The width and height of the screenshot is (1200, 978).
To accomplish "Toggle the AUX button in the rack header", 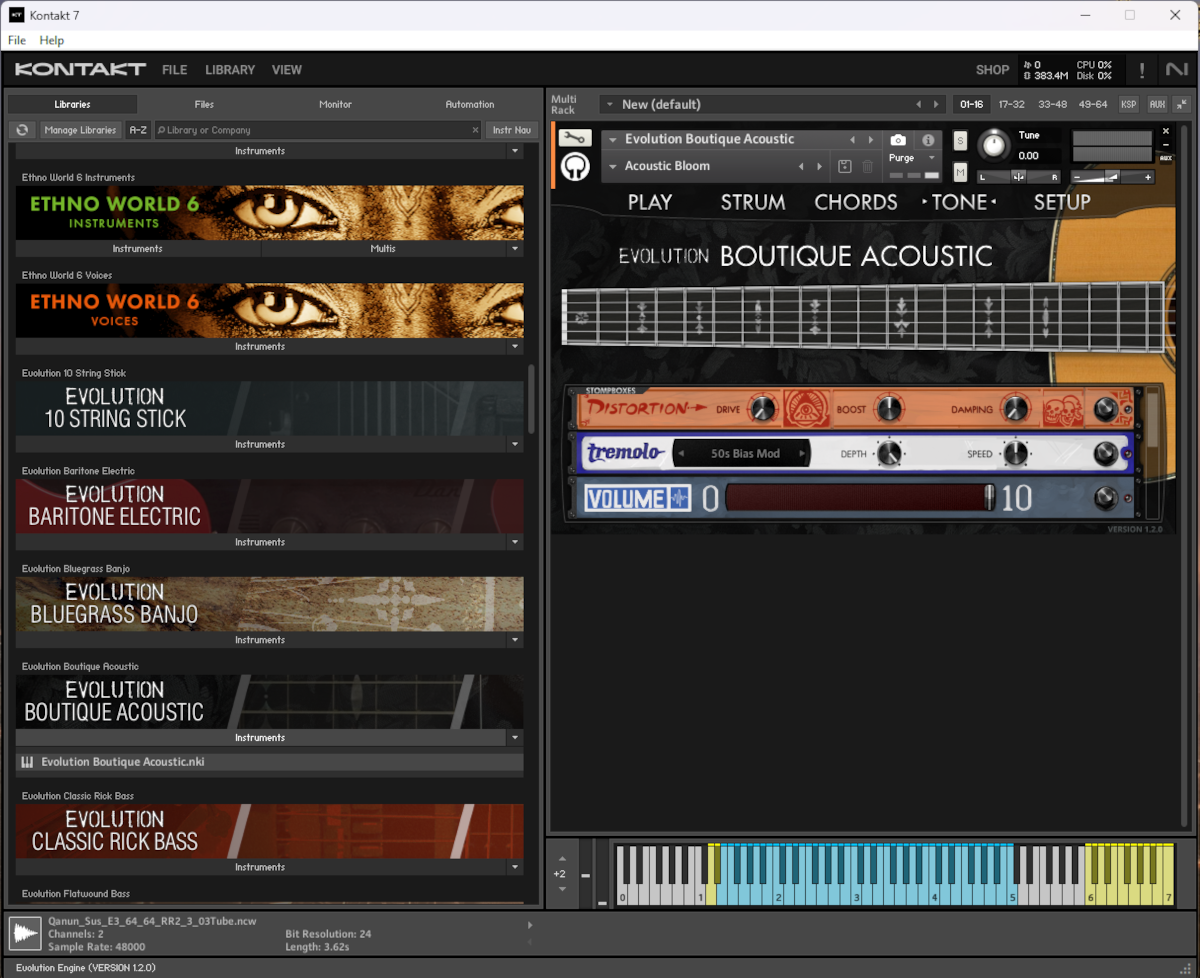I will [1157, 104].
